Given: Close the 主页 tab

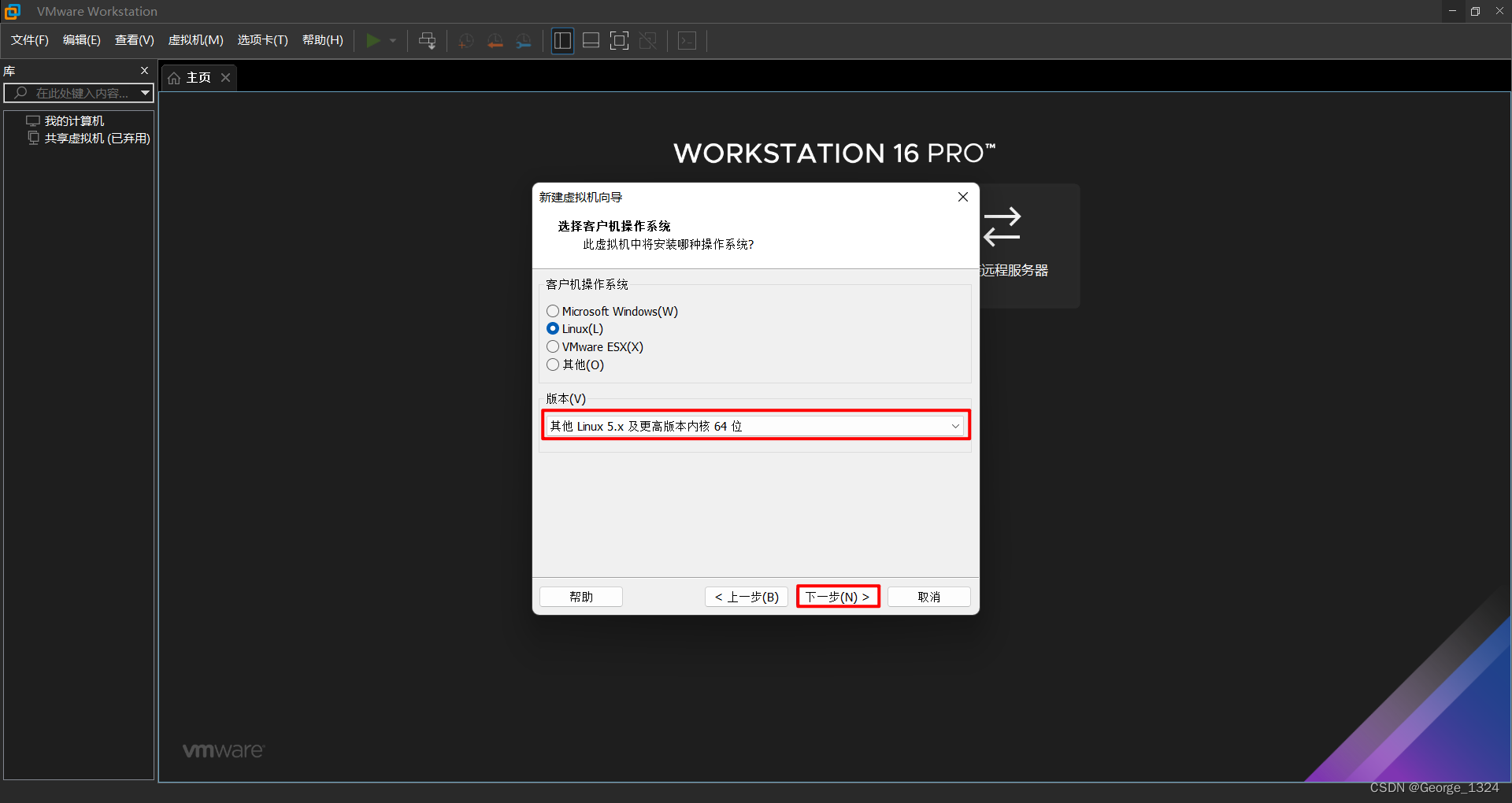Looking at the screenshot, I should click(225, 77).
